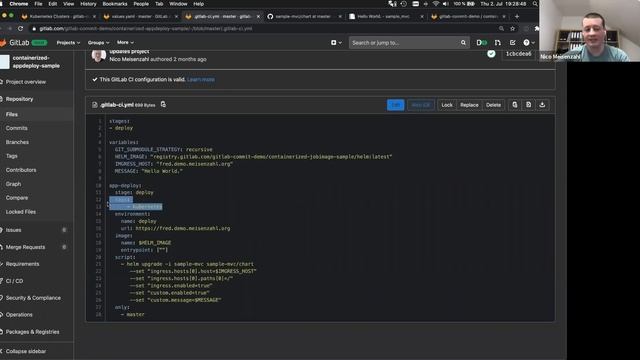The width and height of the screenshot is (640, 360).
Task: Open the Window menu
Action: [178, 4]
